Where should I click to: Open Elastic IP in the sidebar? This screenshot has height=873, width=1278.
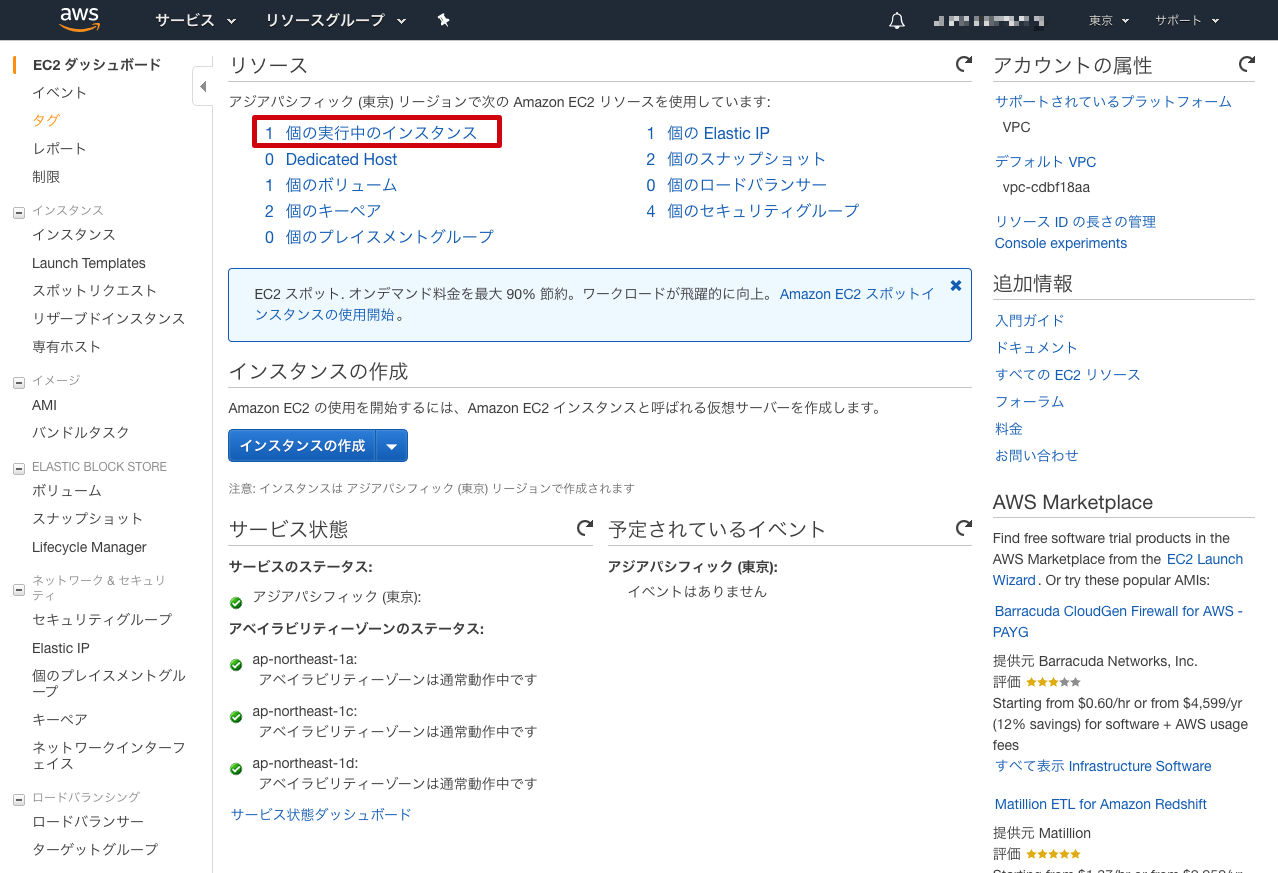(60, 648)
